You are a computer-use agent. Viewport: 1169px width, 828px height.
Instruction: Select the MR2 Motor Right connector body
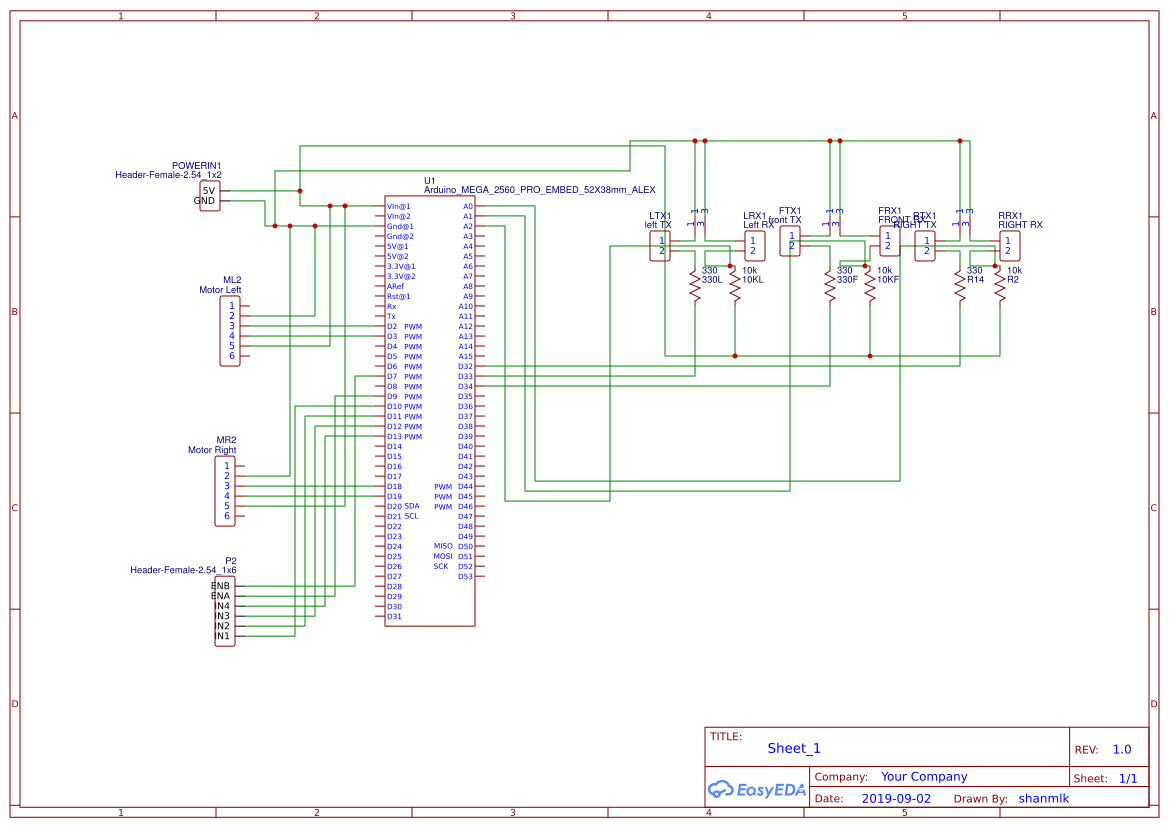(225, 491)
